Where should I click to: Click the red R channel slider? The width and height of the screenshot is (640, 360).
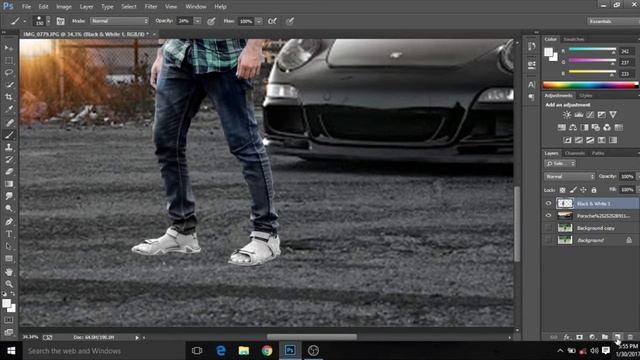[592, 50]
